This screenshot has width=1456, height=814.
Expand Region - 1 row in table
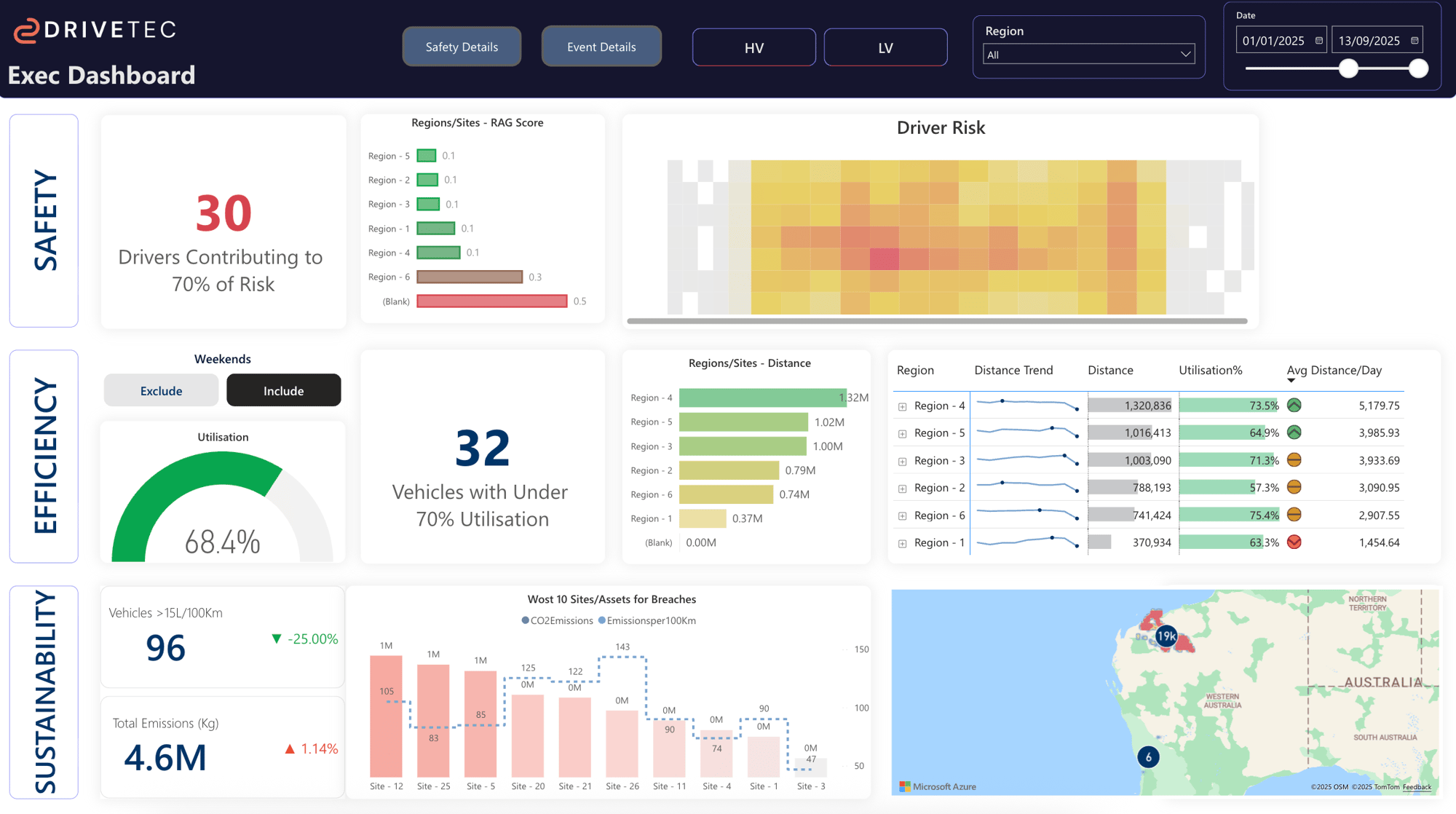click(902, 543)
